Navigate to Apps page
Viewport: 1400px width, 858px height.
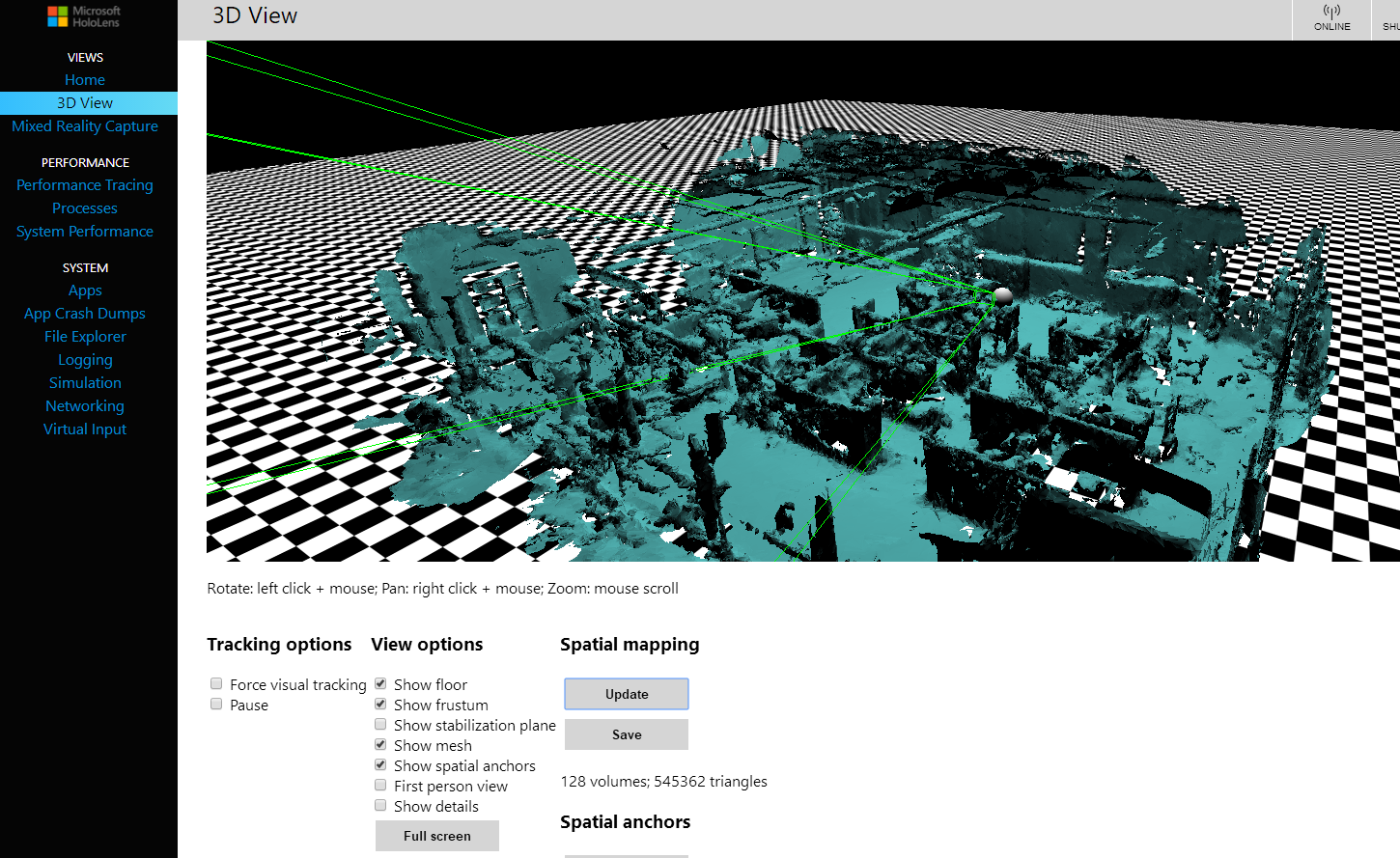85,291
